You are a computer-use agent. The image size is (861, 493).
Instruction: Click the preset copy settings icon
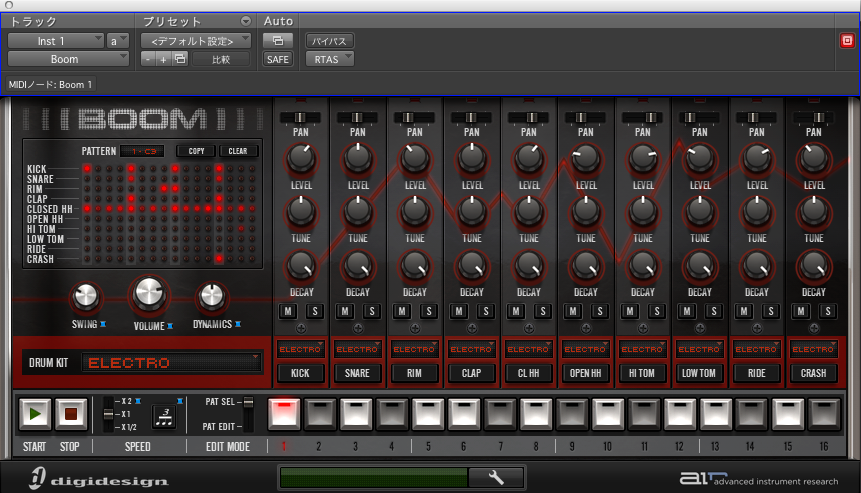coord(180,59)
